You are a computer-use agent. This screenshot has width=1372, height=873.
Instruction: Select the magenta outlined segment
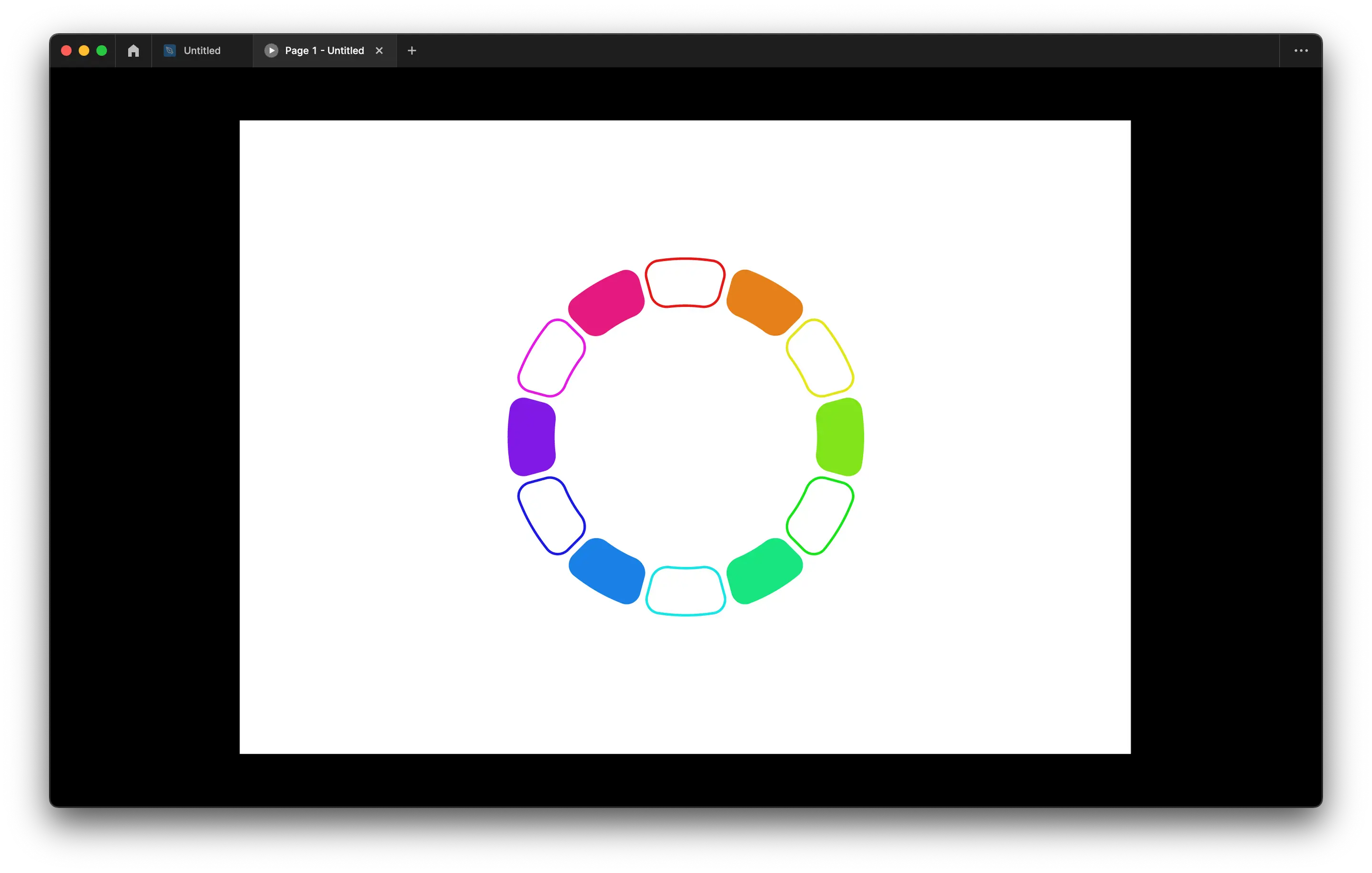(551, 358)
